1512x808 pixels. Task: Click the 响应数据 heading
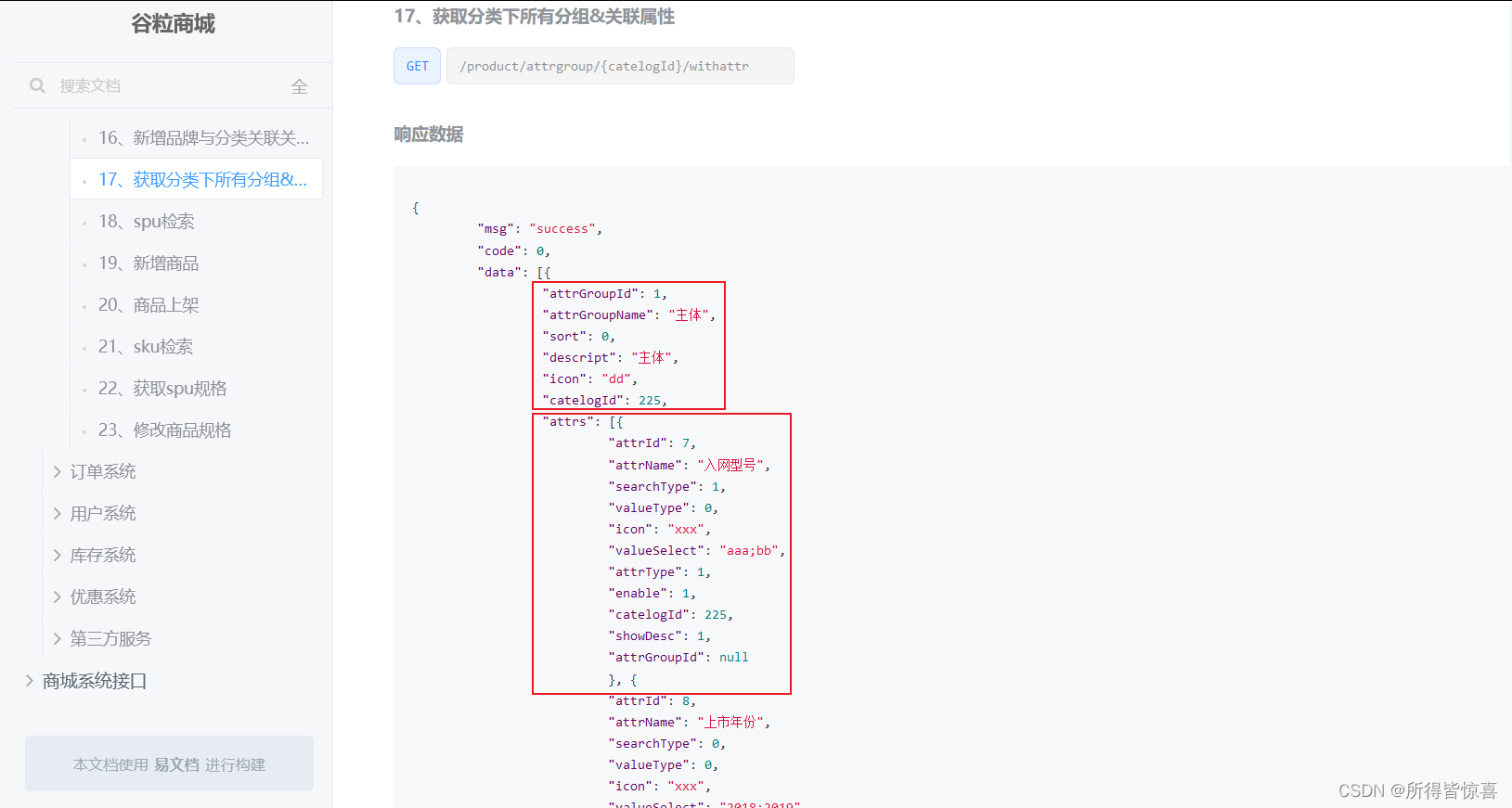point(429,135)
